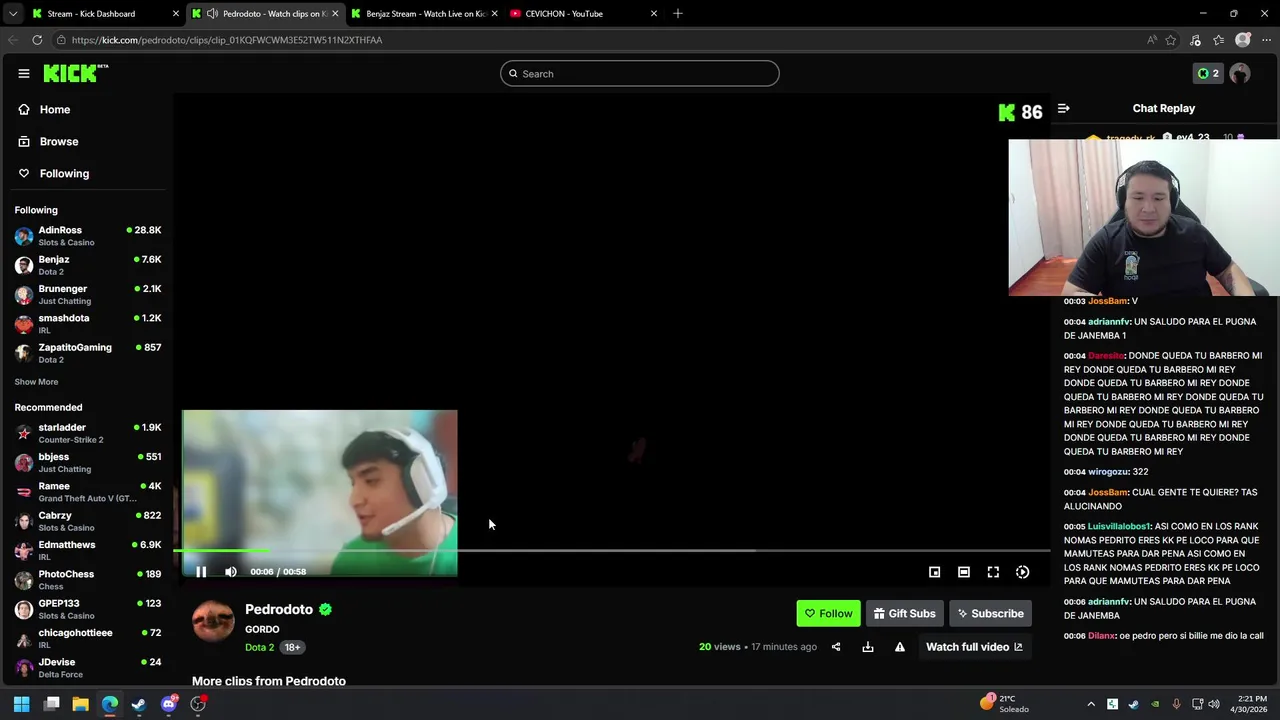
Task: Open the Kick user avatar menu
Action: click(x=1240, y=73)
